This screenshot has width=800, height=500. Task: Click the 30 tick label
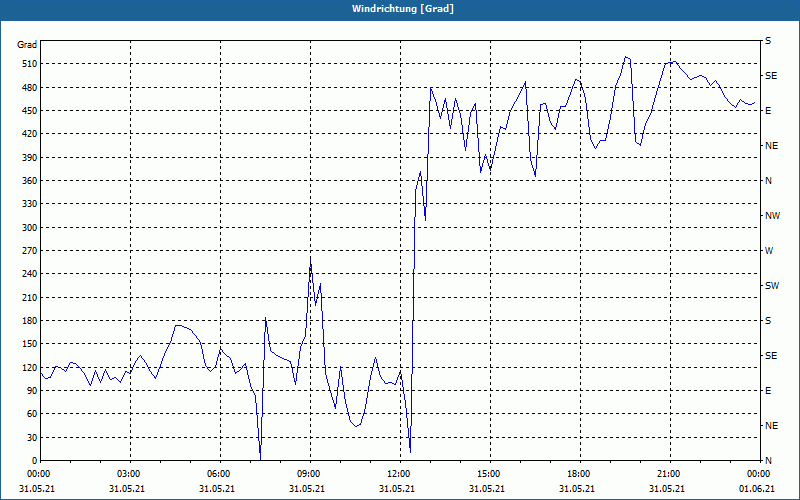[x=32, y=437]
